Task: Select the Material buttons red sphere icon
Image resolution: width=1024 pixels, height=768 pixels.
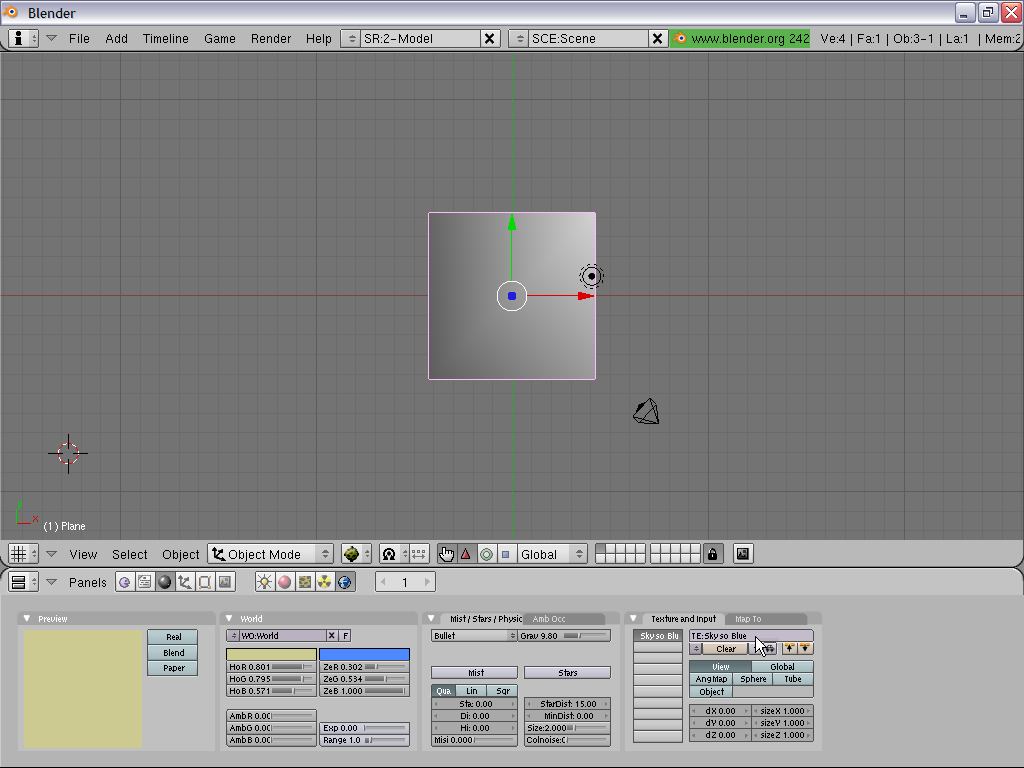Action: point(285,582)
